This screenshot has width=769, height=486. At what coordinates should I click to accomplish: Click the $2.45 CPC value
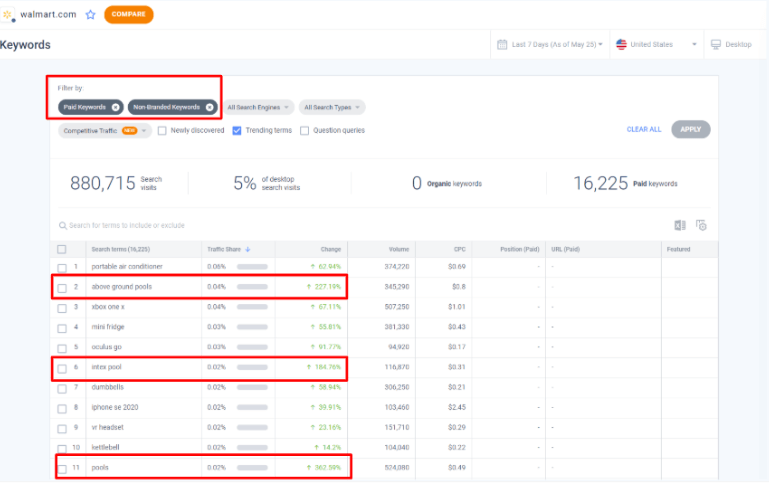point(457,408)
